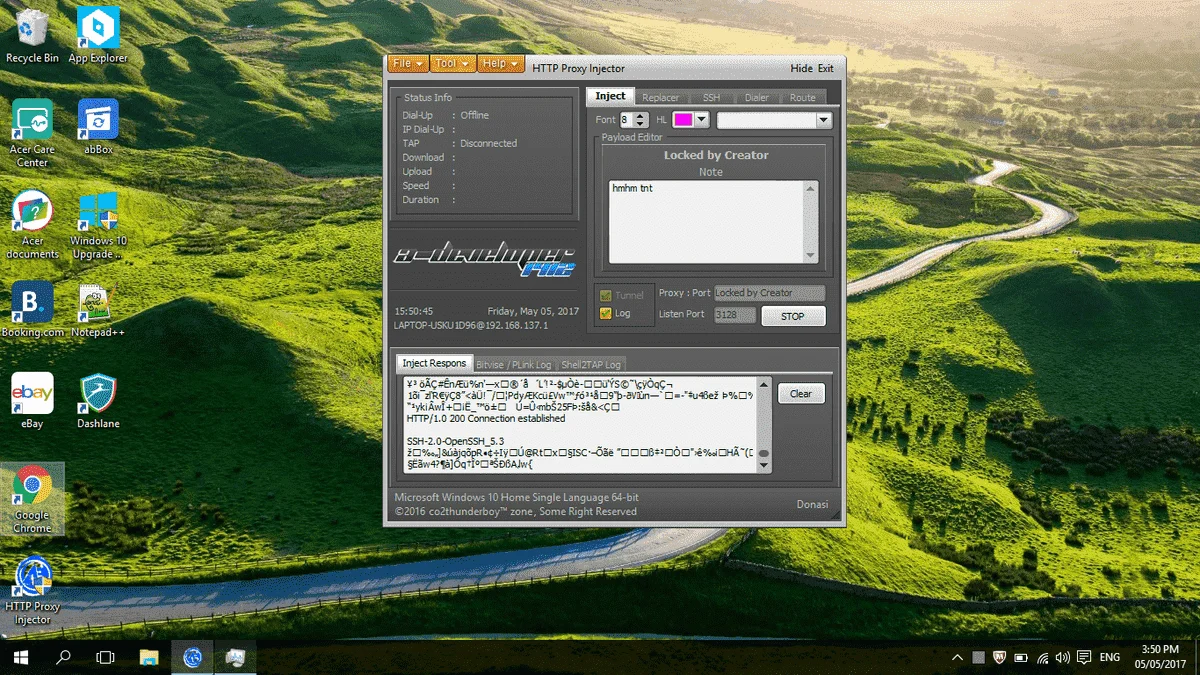Open the Donasi link
This screenshot has height=675, width=1200.
[x=812, y=504]
